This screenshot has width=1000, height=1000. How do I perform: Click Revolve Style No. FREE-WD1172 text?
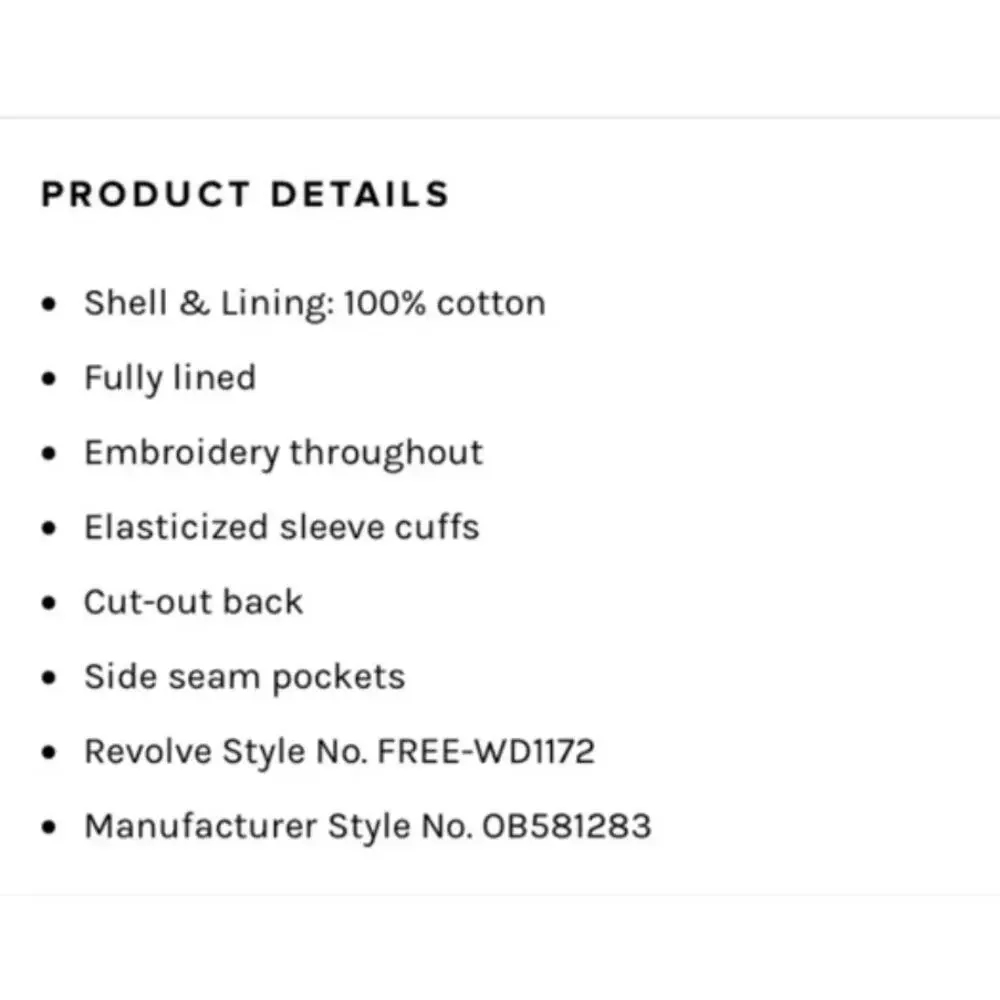coord(340,751)
